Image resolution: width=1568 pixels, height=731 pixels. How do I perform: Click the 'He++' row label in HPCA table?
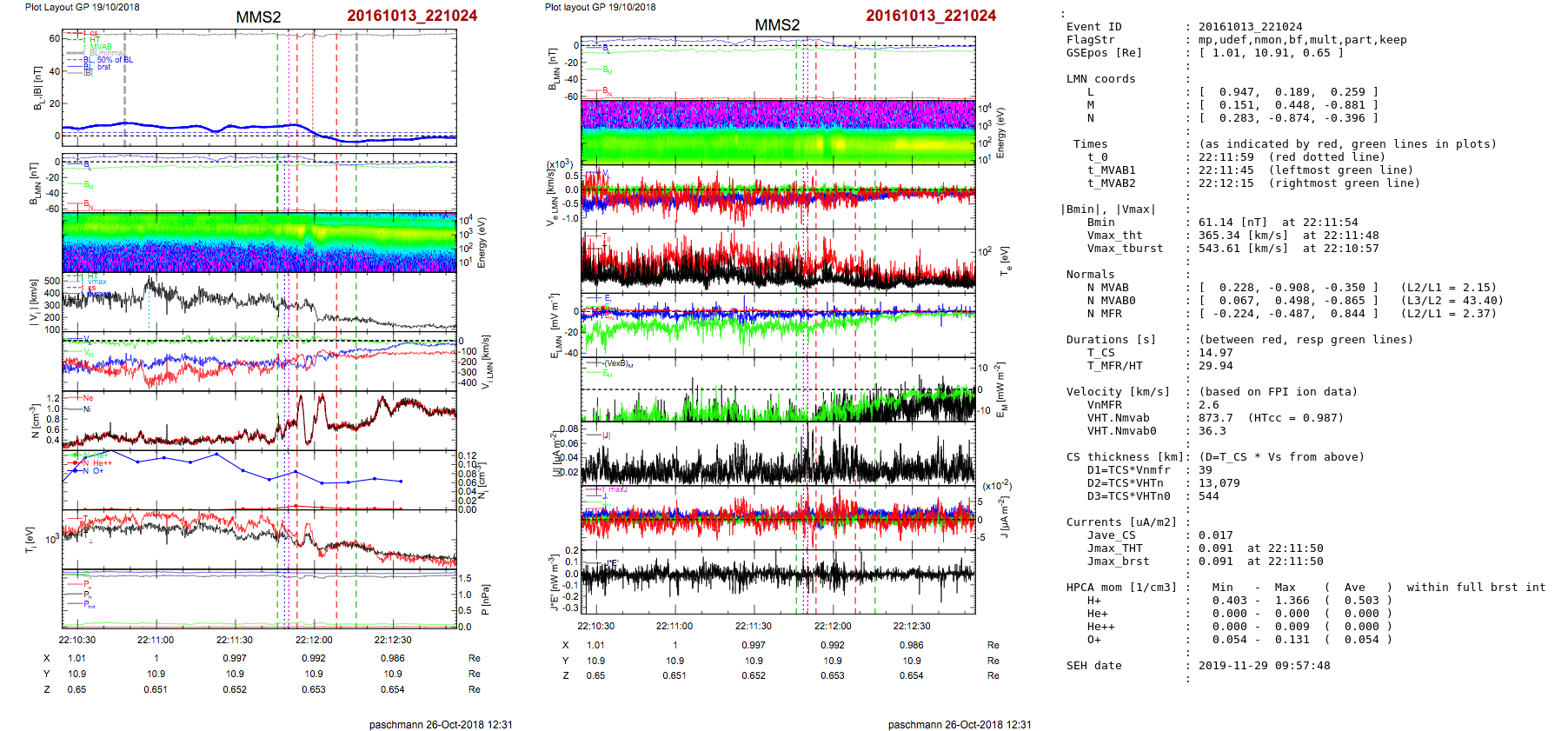[1100, 627]
